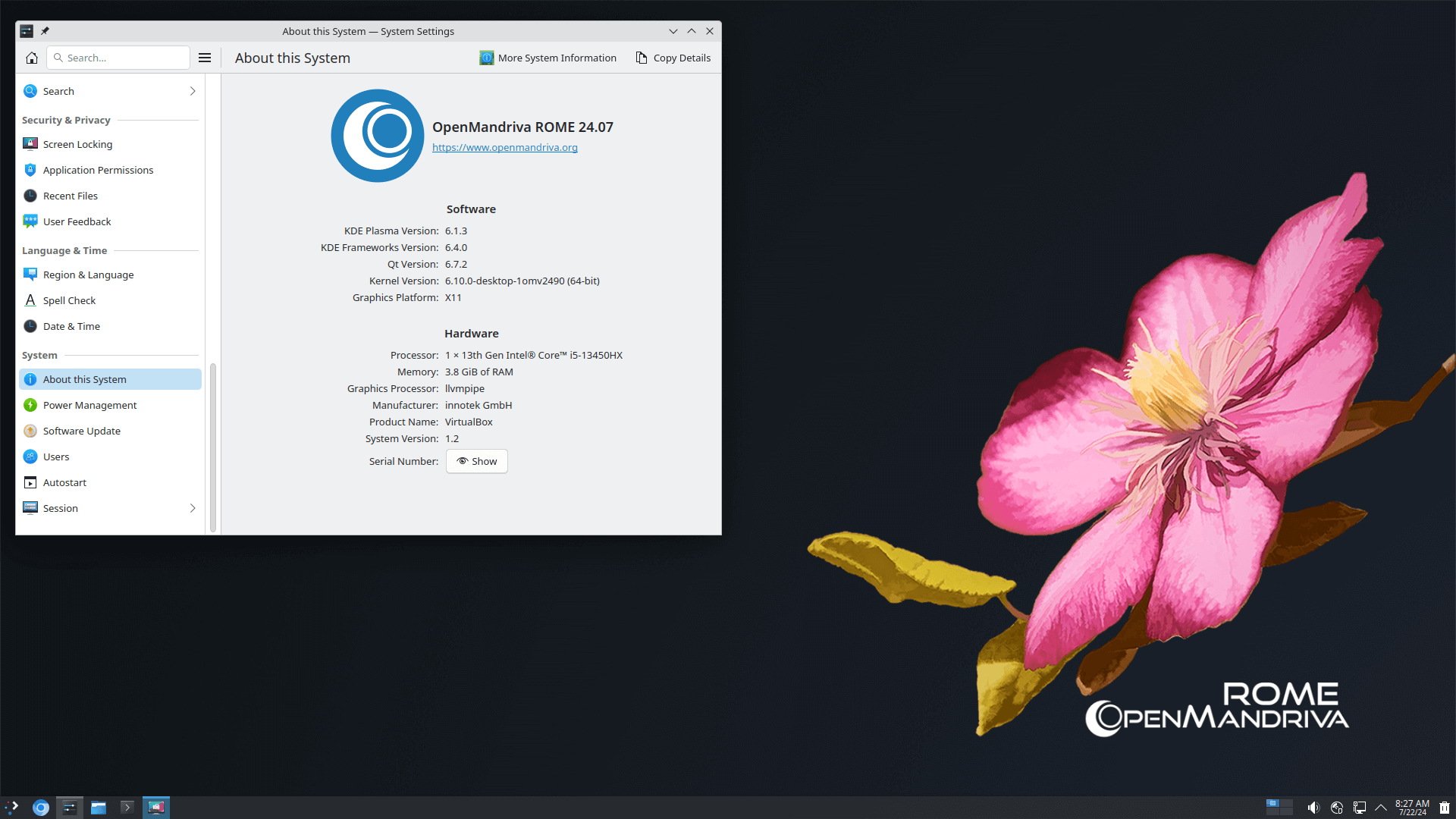This screenshot has height=819, width=1456.
Task: Mute audio from the system tray
Action: tap(1313, 807)
